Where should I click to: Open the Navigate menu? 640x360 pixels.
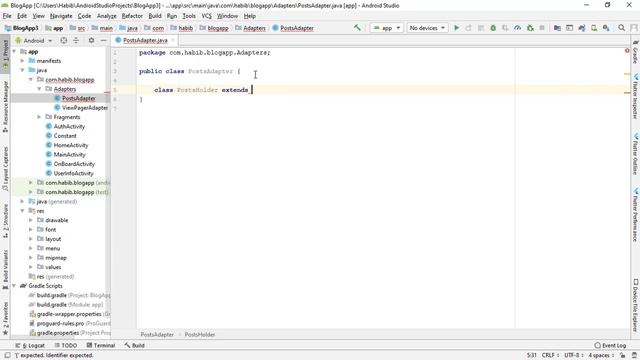point(61,16)
